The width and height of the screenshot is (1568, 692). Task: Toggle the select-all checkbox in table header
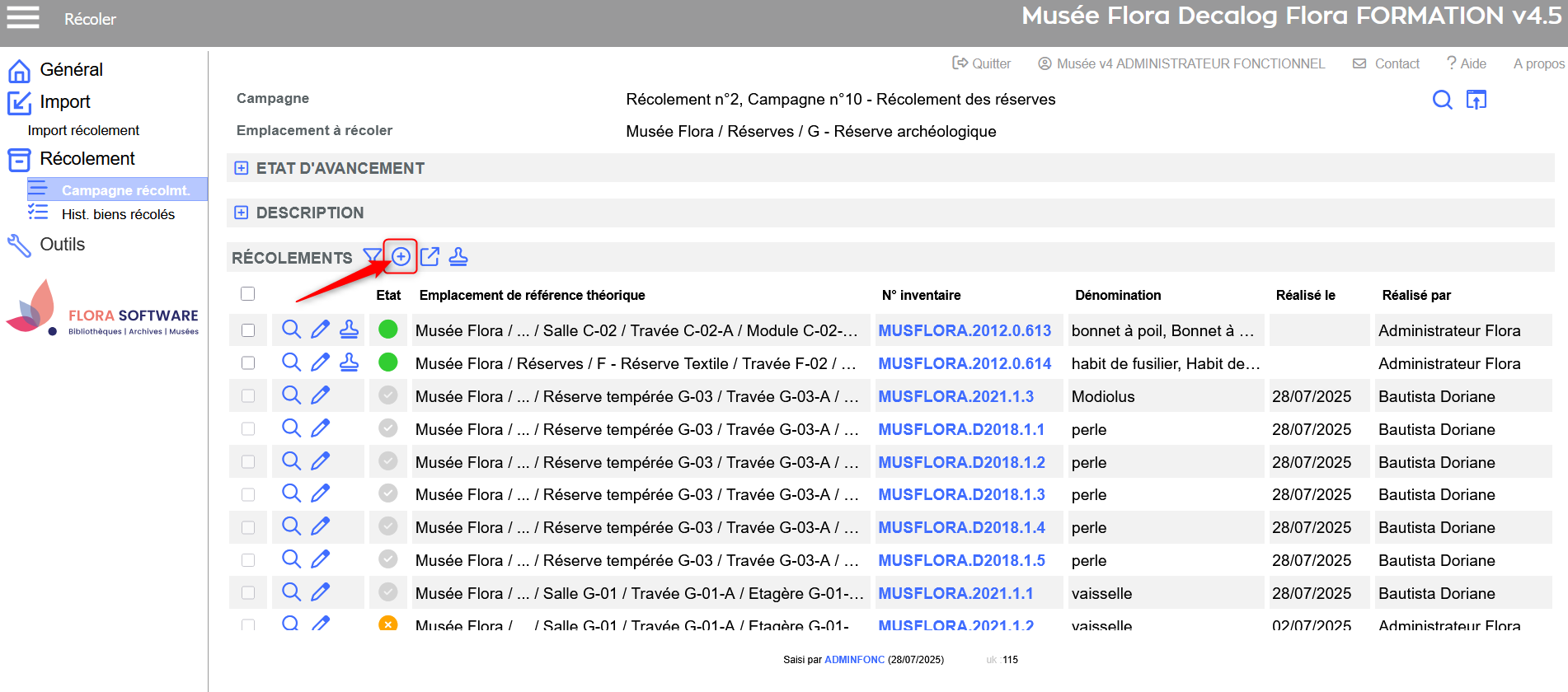pos(247,294)
